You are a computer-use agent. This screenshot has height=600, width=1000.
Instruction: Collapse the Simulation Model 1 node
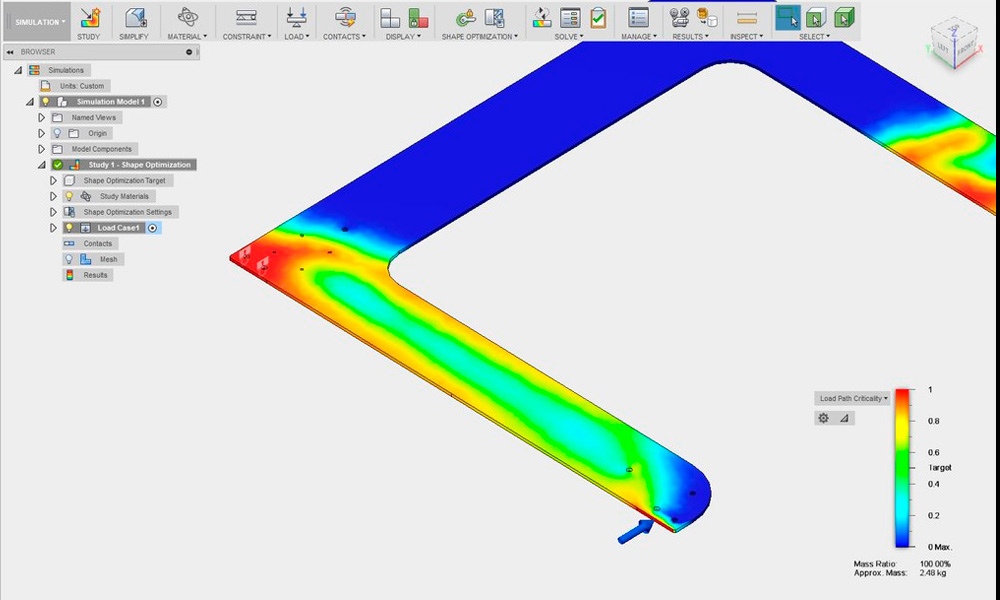click(30, 101)
